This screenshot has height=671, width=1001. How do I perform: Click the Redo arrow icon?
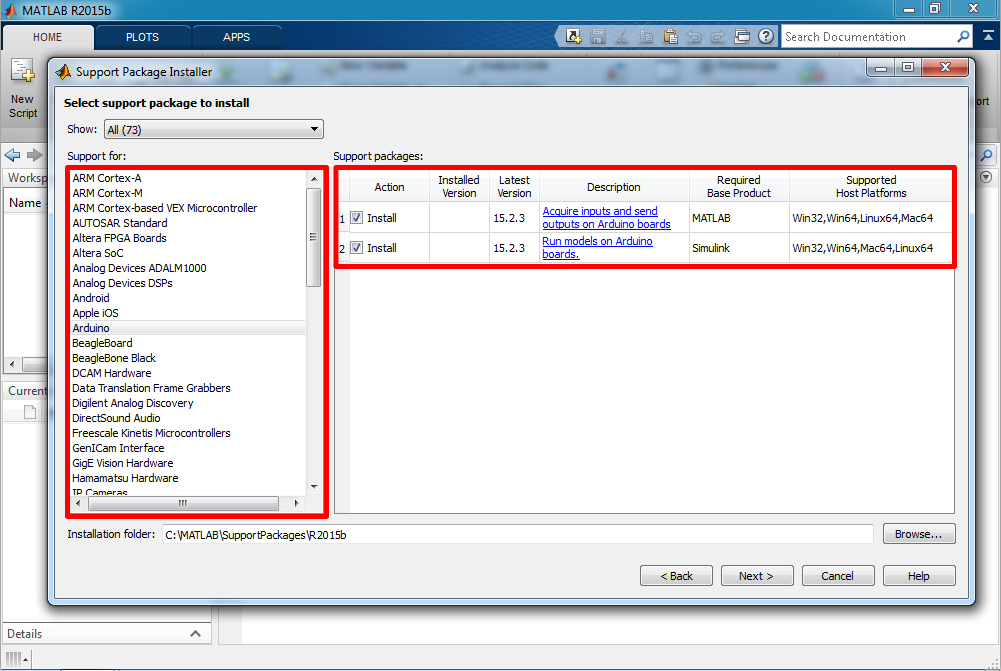click(718, 37)
